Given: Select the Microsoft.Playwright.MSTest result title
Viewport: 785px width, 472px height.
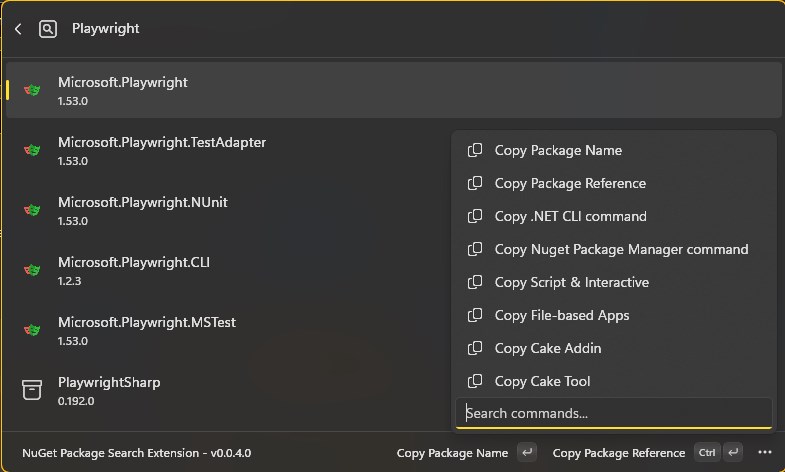Looking at the screenshot, I should (x=147, y=322).
